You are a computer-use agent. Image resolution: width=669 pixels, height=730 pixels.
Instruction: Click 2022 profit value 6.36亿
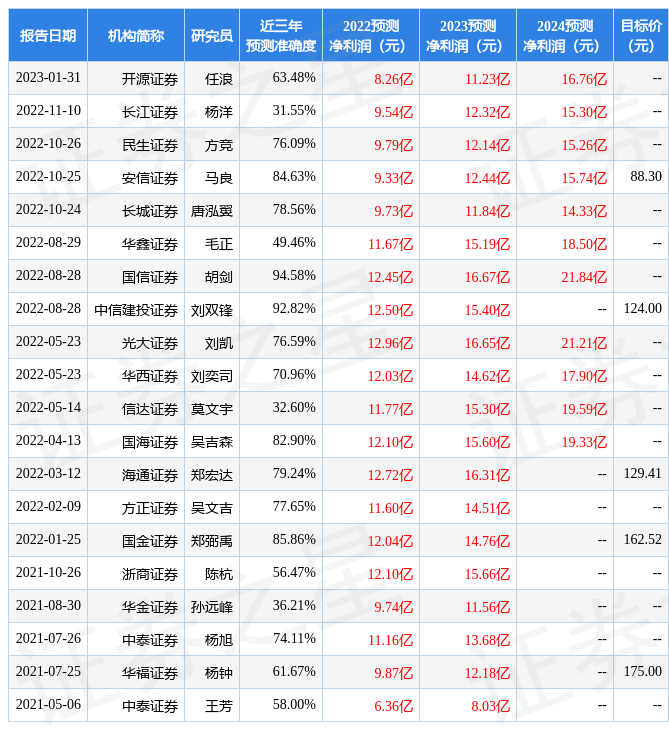393,707
